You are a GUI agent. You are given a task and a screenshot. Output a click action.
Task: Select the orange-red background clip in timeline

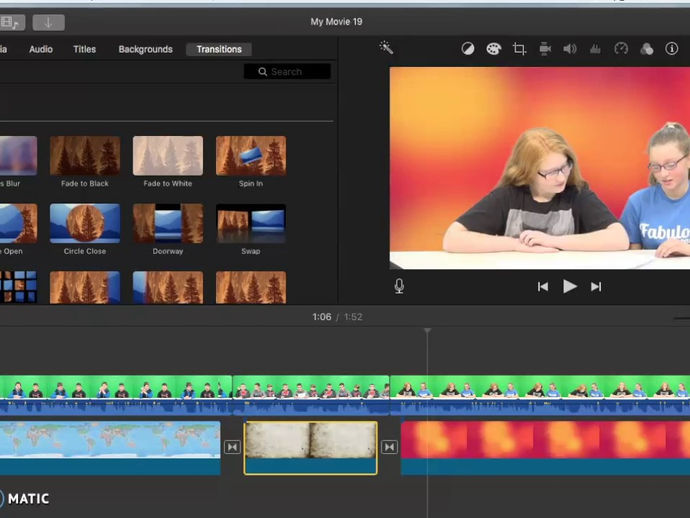point(546,448)
